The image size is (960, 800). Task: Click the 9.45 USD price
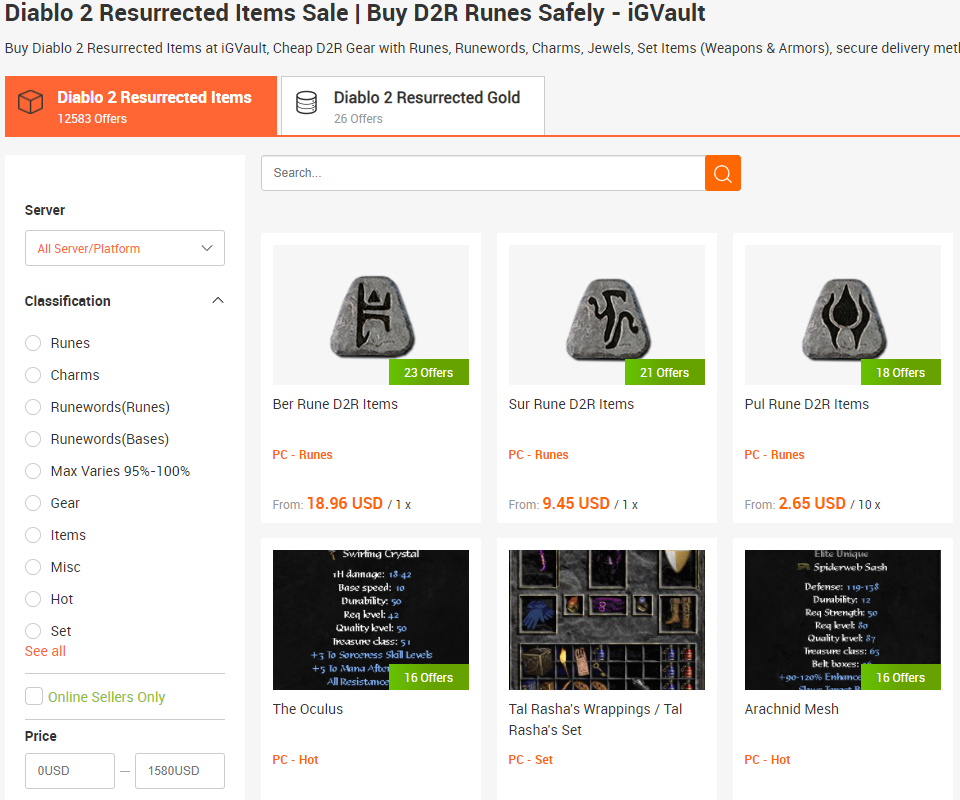pyautogui.click(x=576, y=503)
